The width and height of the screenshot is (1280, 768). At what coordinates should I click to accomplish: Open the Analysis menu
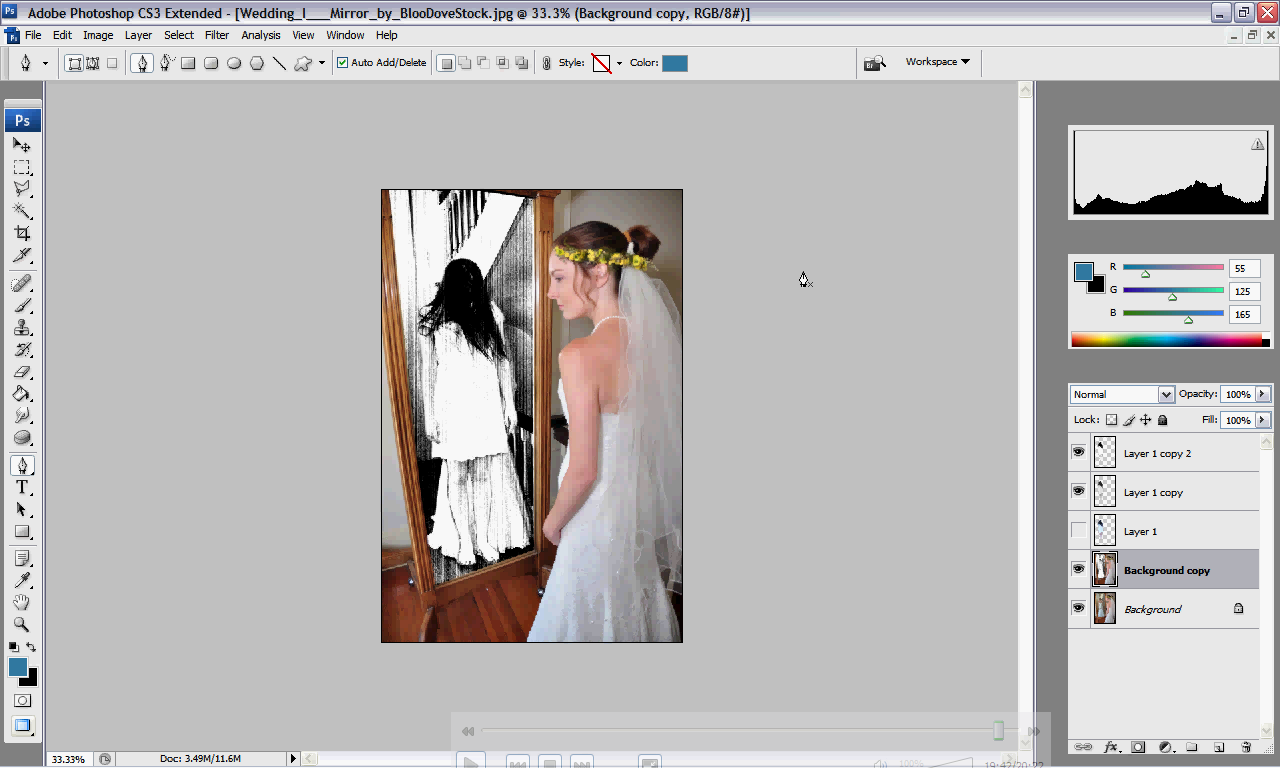click(x=261, y=35)
